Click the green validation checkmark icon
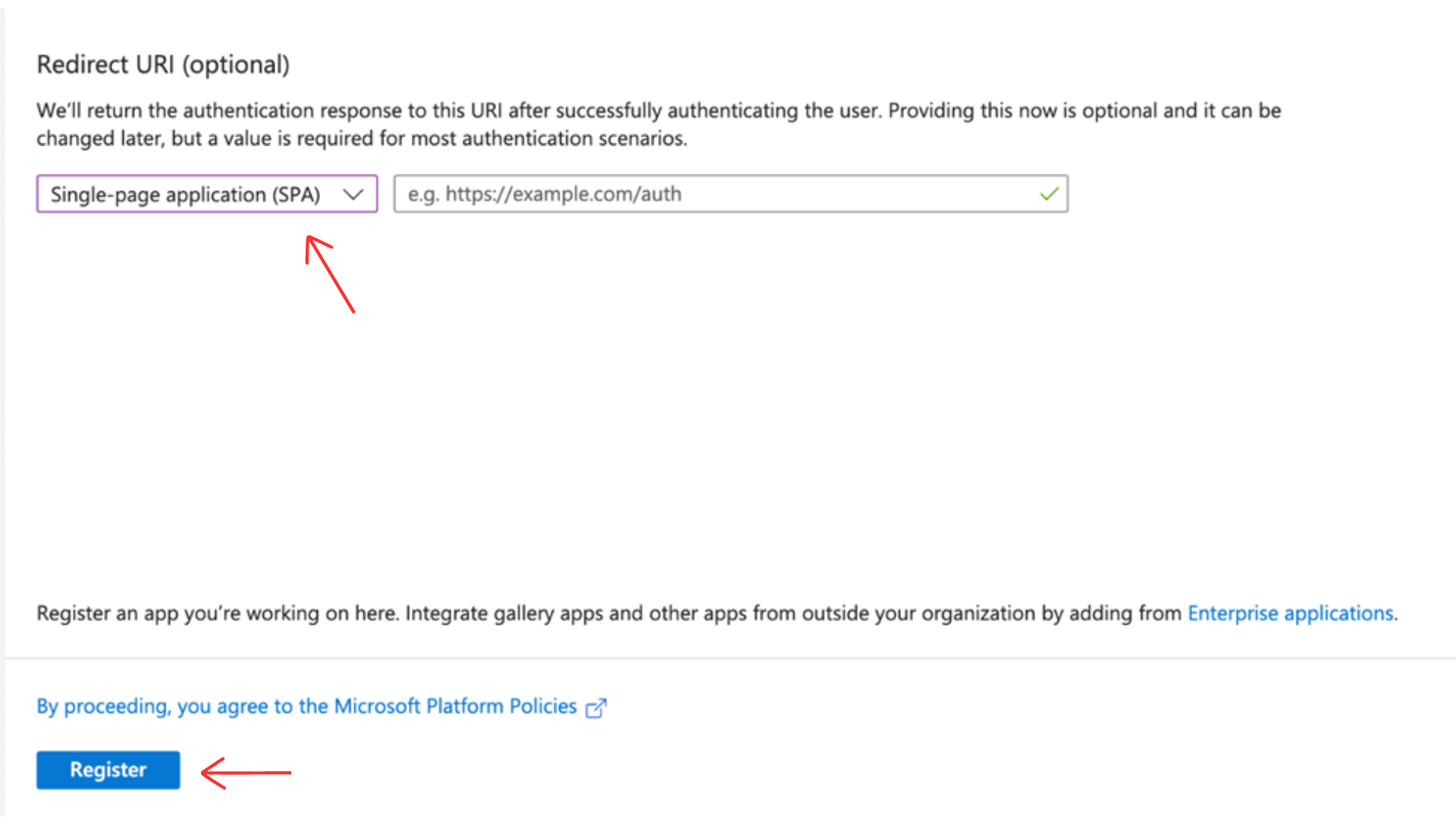The width and height of the screenshot is (1456, 819). (x=1049, y=194)
